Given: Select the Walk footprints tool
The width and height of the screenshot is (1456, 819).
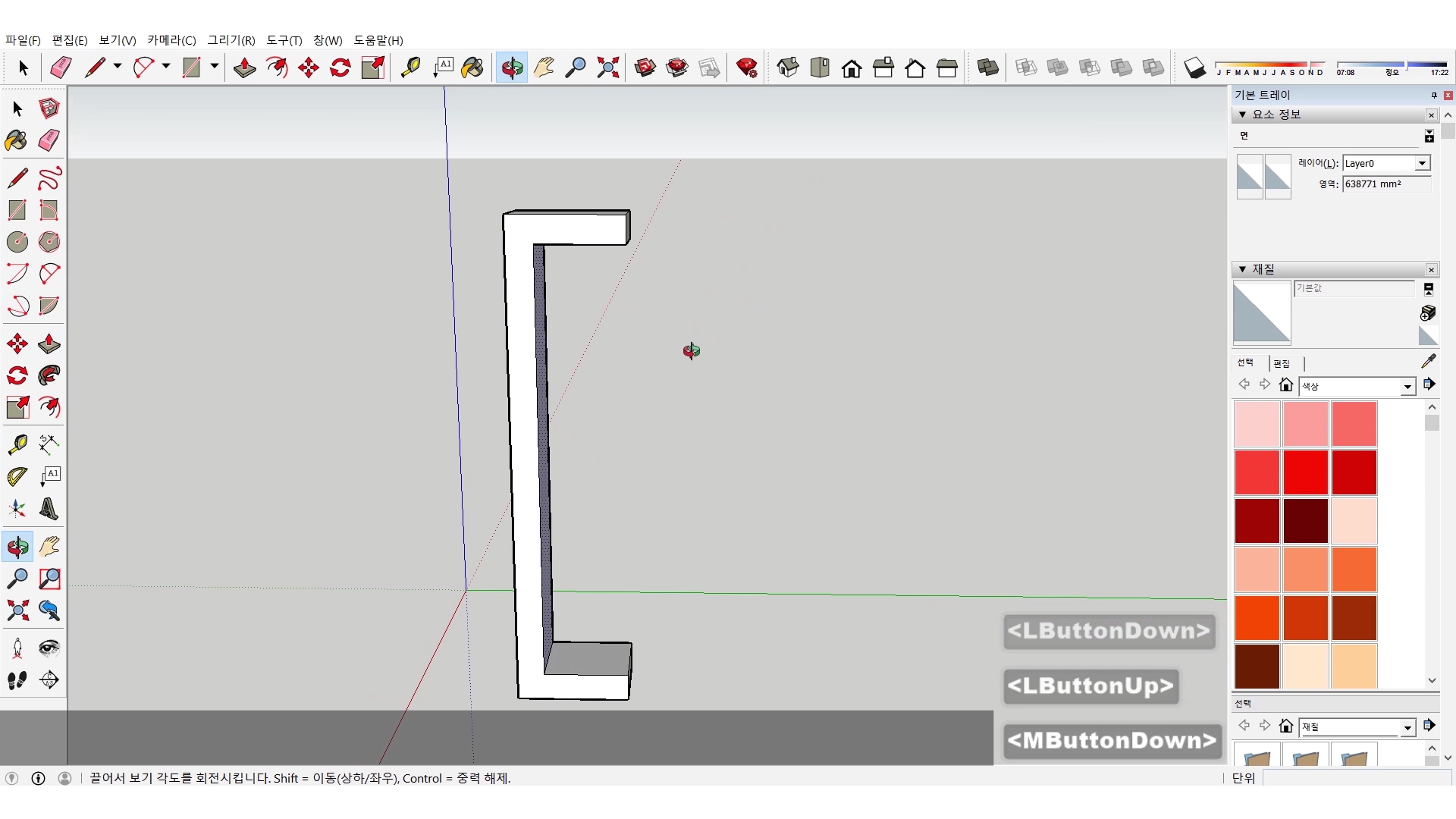Looking at the screenshot, I should [x=17, y=680].
